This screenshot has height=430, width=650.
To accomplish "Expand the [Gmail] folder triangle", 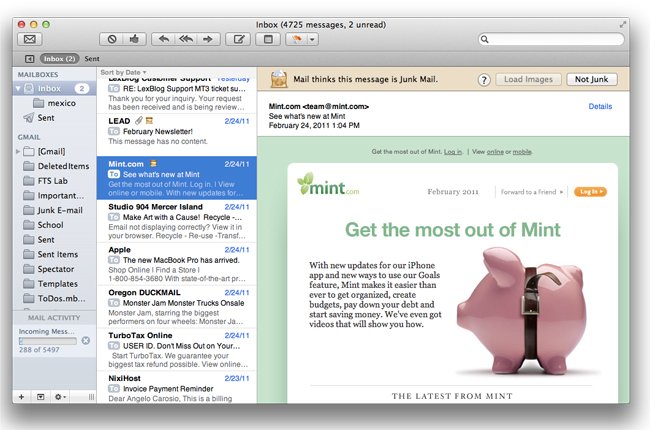I will pyautogui.click(x=18, y=151).
